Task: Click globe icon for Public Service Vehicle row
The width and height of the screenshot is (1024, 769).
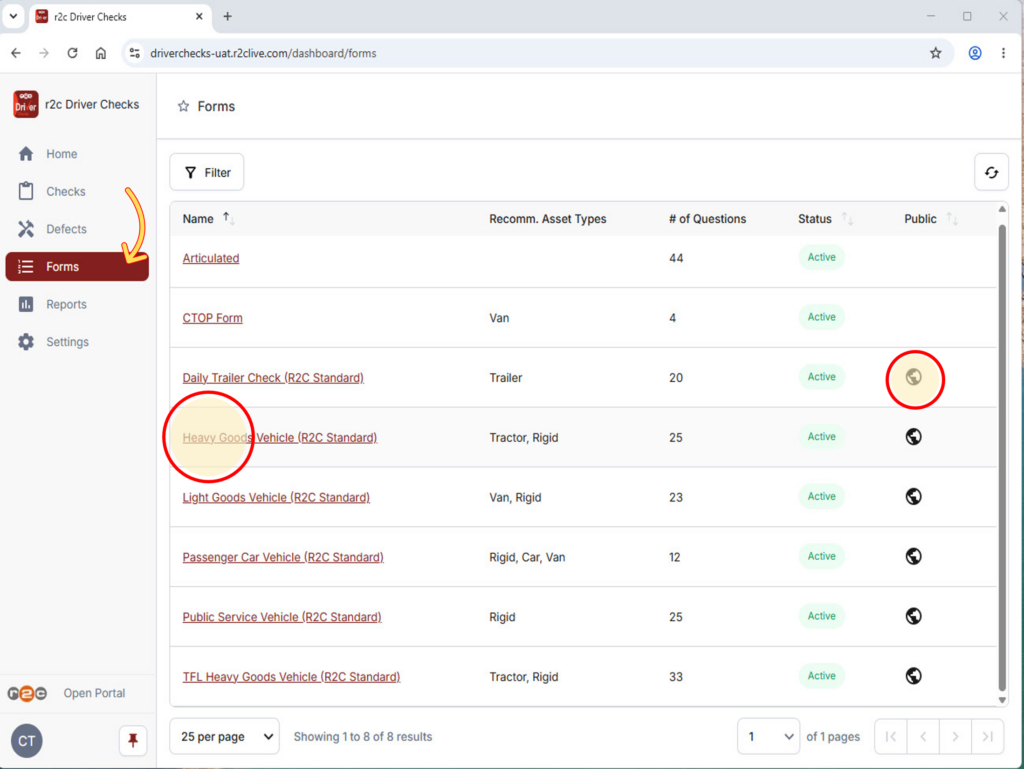Action: (x=914, y=616)
